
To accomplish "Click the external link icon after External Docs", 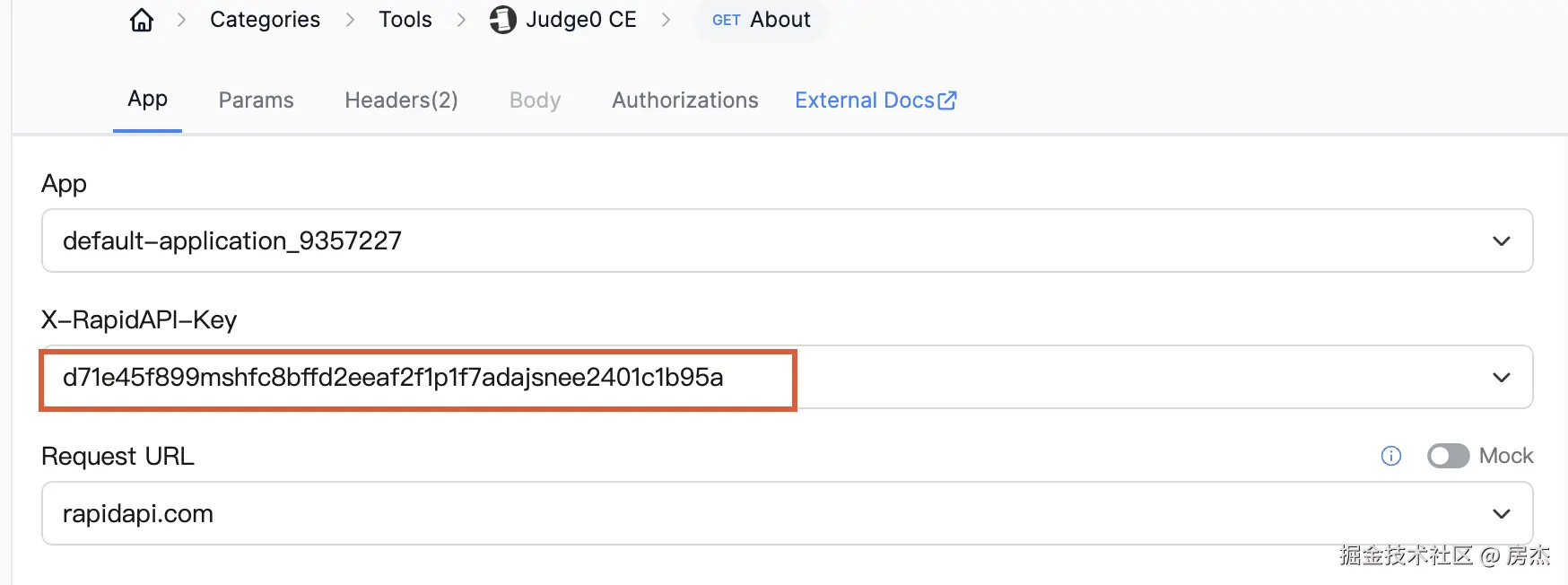I will [x=947, y=100].
